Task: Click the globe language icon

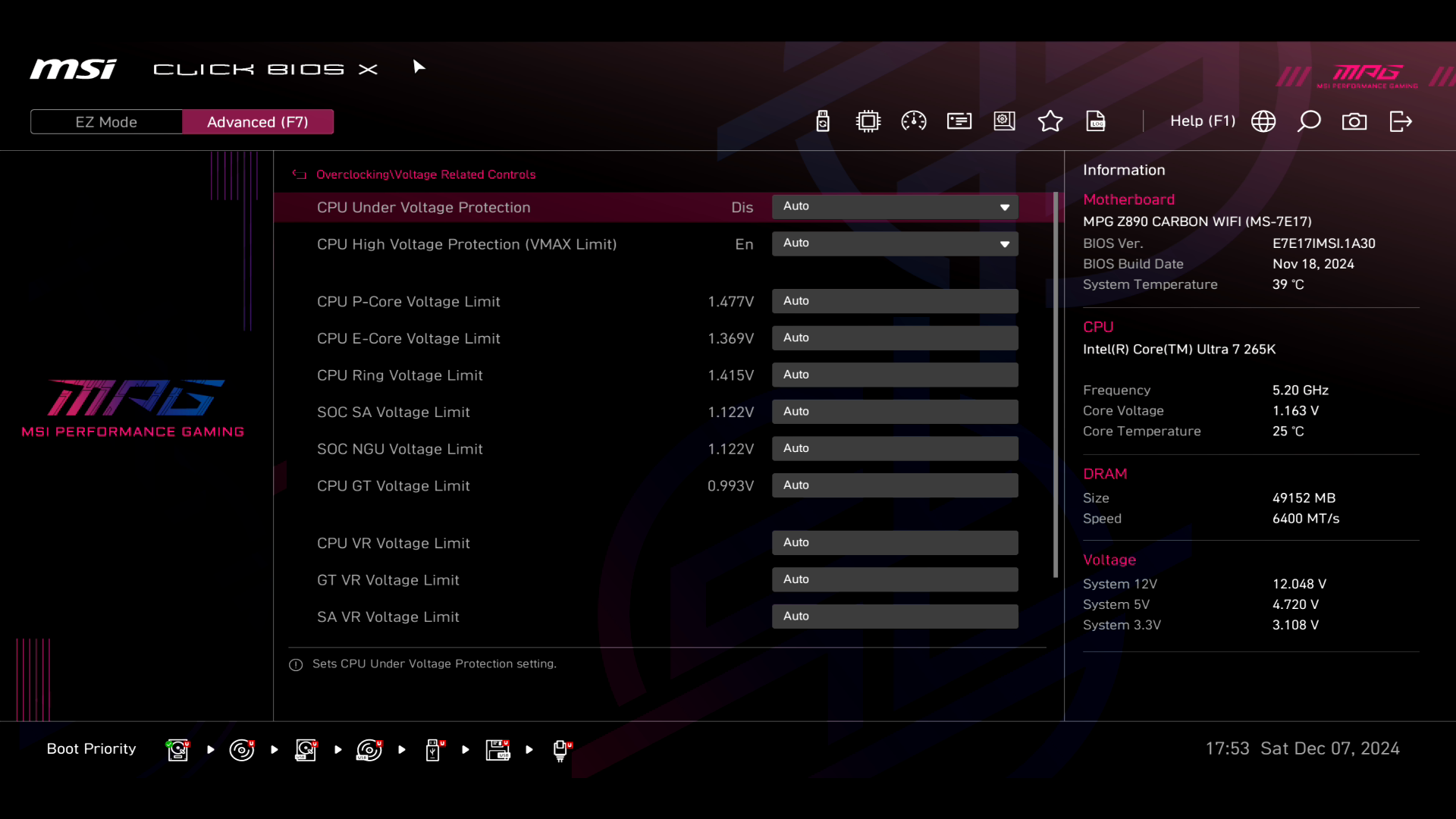Action: 1263,121
